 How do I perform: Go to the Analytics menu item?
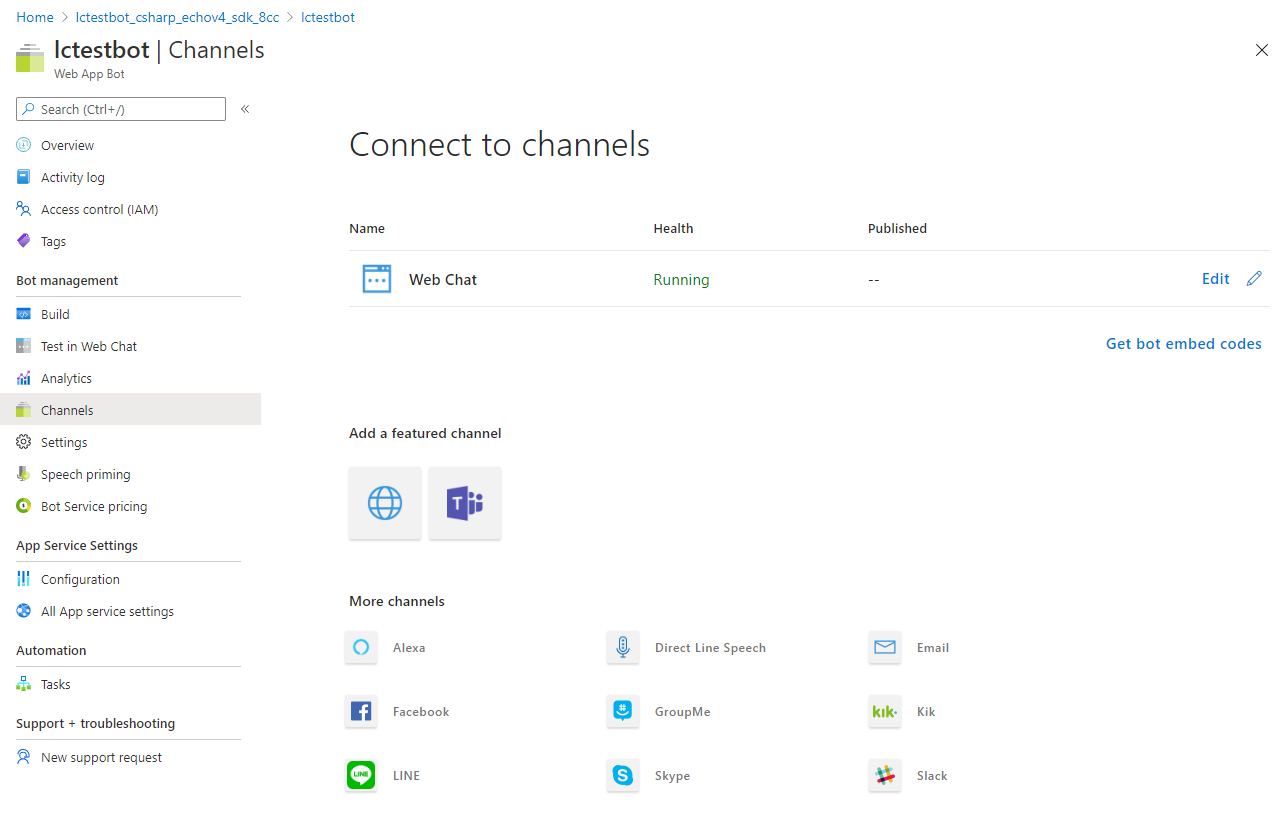[x=66, y=378]
